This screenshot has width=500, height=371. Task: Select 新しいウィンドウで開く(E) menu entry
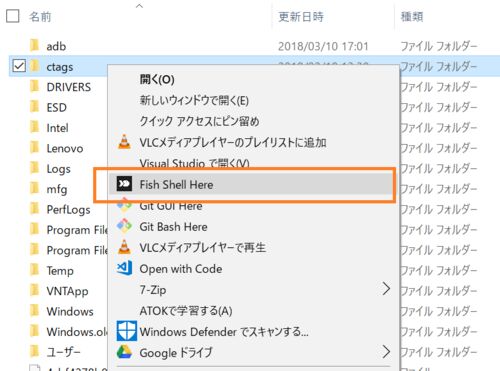(x=194, y=100)
